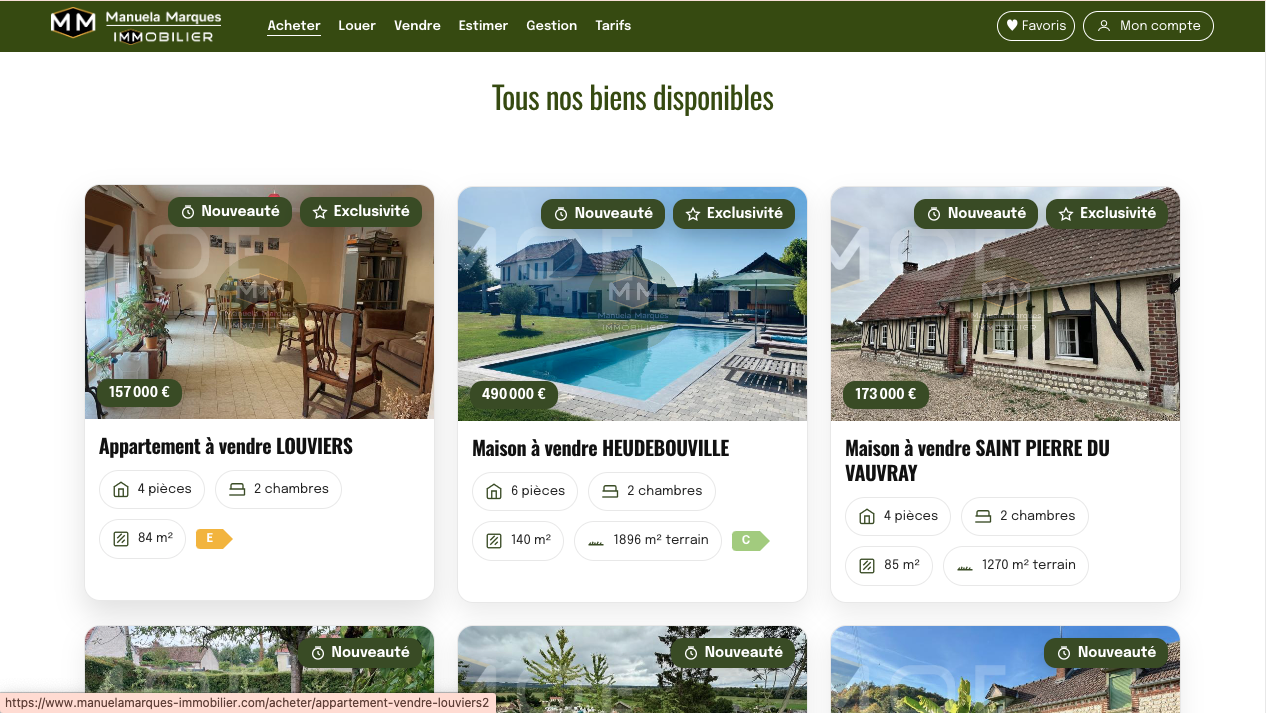This screenshot has height=713, width=1266.
Task: Click the green energy label C badge
Action: pyautogui.click(x=749, y=541)
